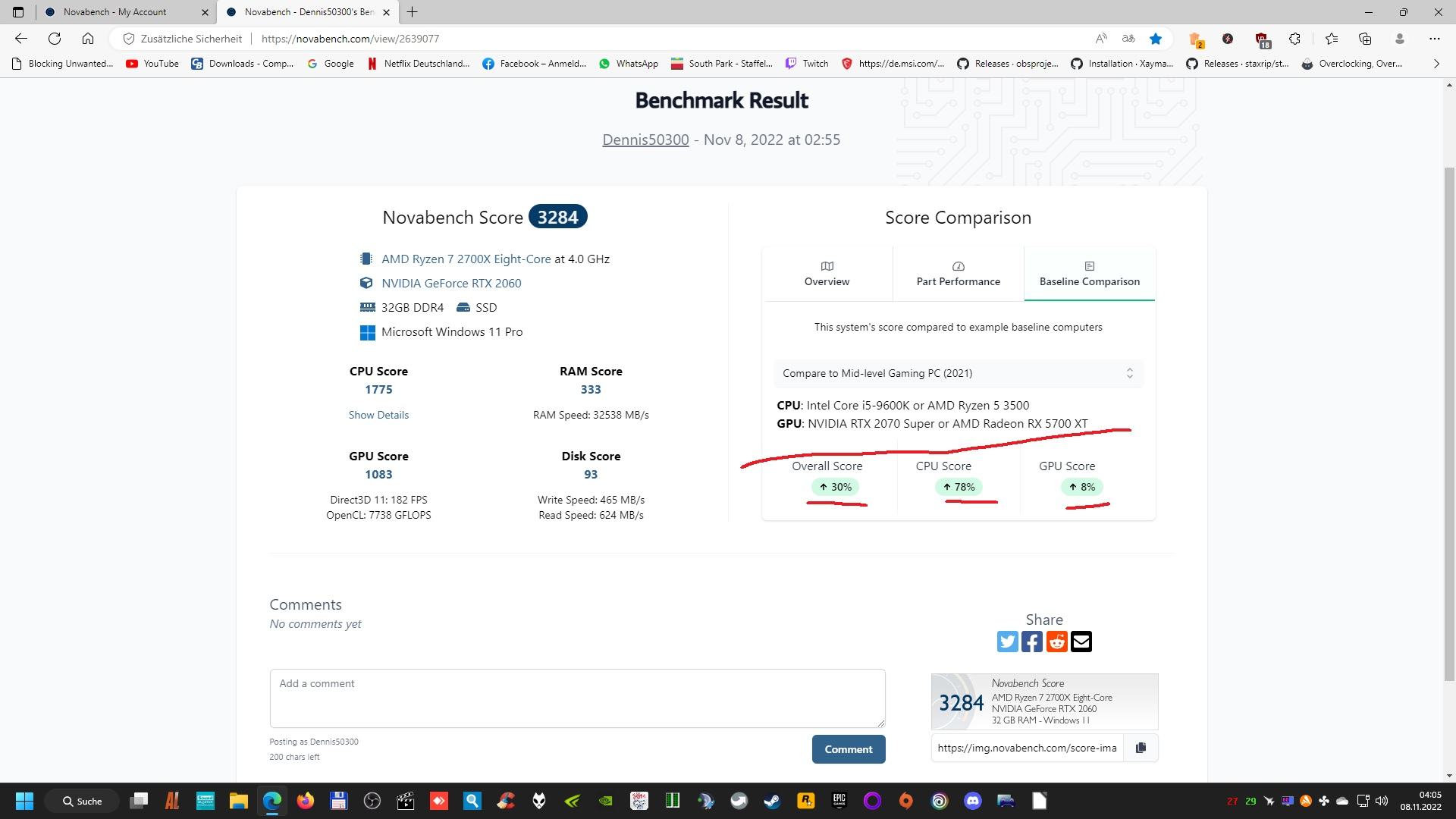Open WhatsApp bookmark
The height and width of the screenshot is (819, 1456).
(x=628, y=64)
